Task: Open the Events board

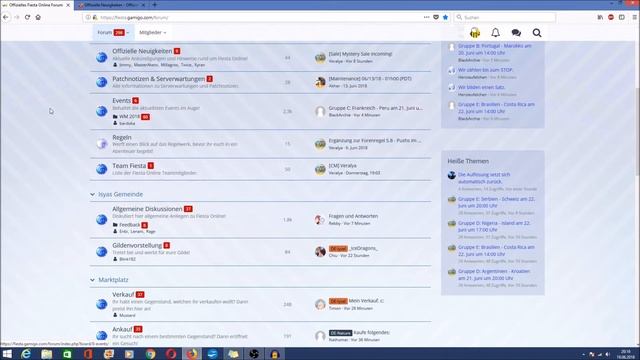Action: (121, 100)
